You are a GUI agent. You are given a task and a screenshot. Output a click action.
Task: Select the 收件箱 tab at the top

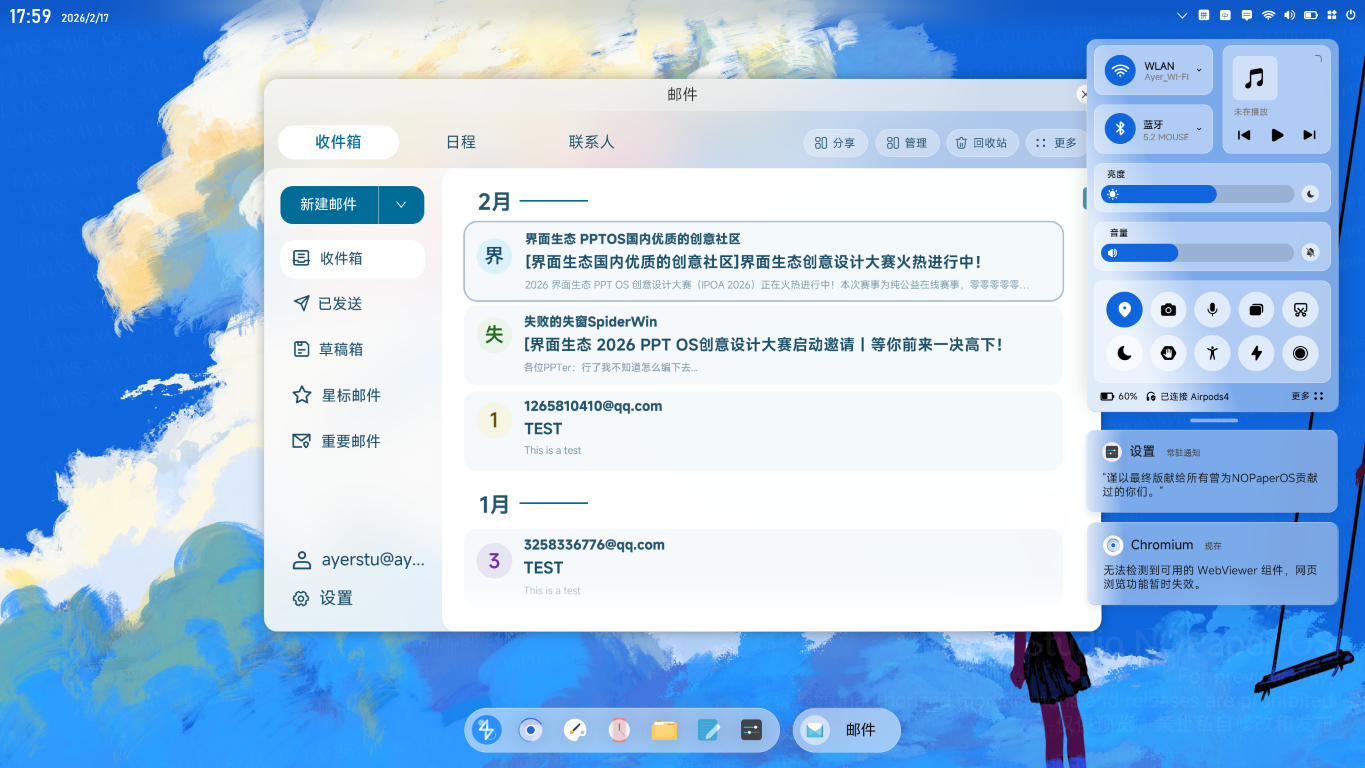pos(338,142)
